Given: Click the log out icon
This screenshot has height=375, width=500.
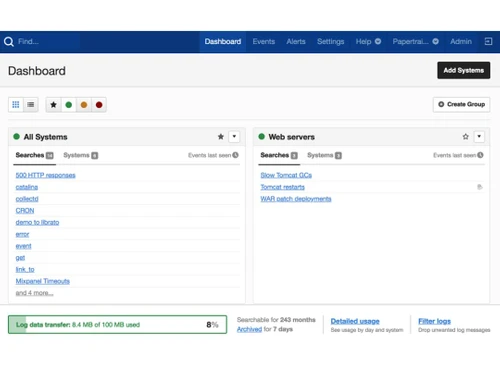Looking at the screenshot, I should pyautogui.click(x=488, y=42).
